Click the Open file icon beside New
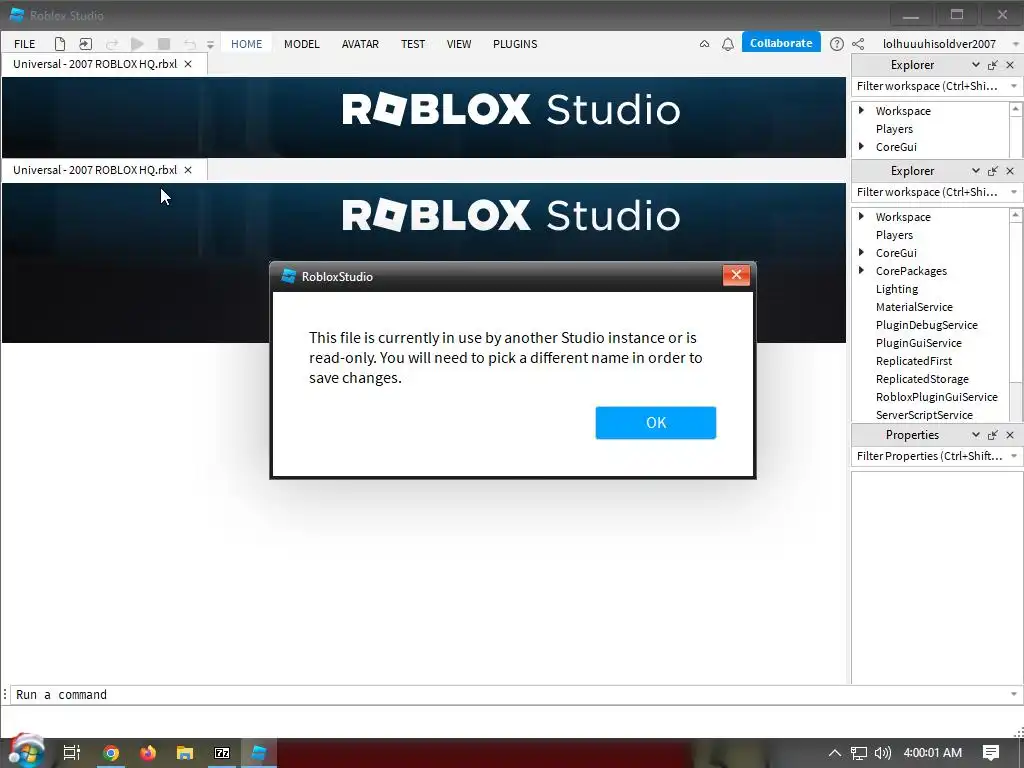Viewport: 1024px width, 768px height. point(86,44)
